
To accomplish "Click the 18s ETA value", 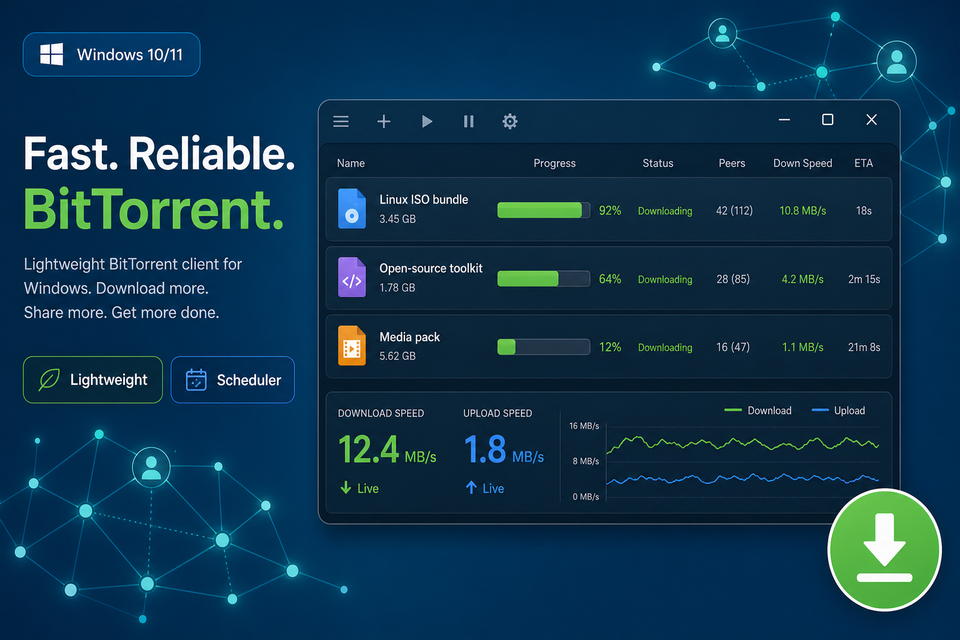I will (864, 211).
